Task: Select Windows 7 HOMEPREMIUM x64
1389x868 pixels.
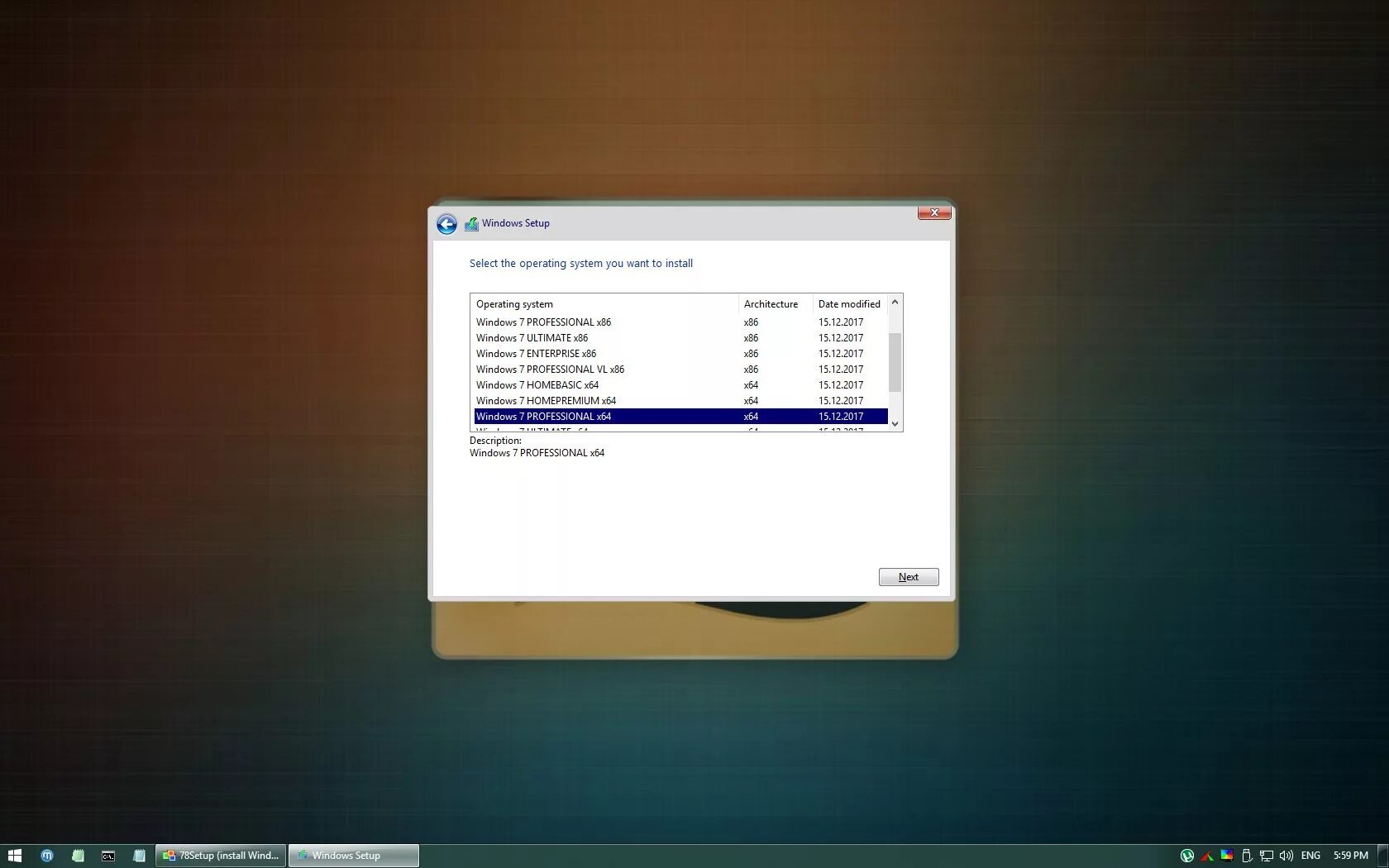Action: click(x=680, y=401)
